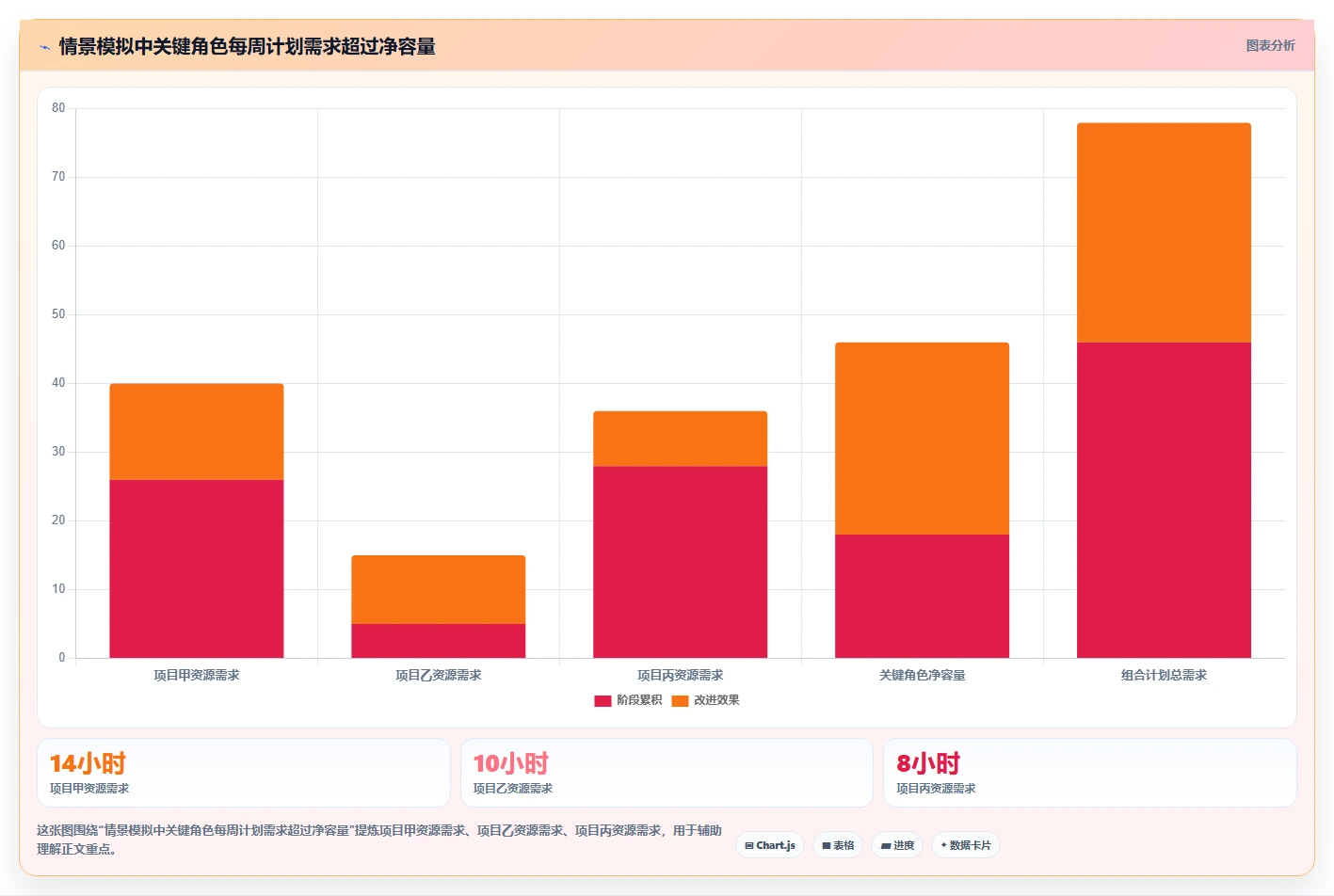Click the 表格 tag
The height and width of the screenshot is (896, 1334).
[838, 845]
